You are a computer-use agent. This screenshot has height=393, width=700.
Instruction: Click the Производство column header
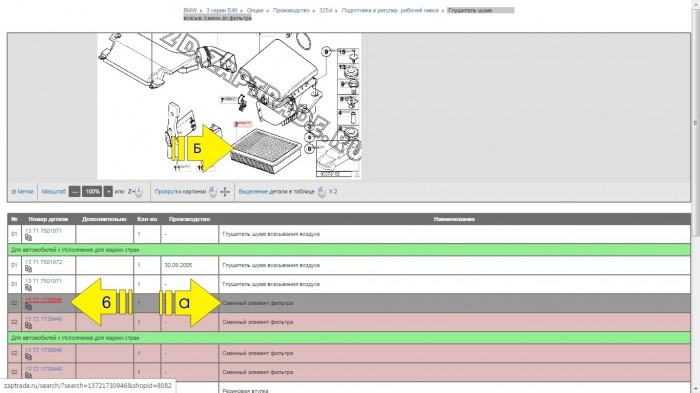pyautogui.click(x=189, y=219)
